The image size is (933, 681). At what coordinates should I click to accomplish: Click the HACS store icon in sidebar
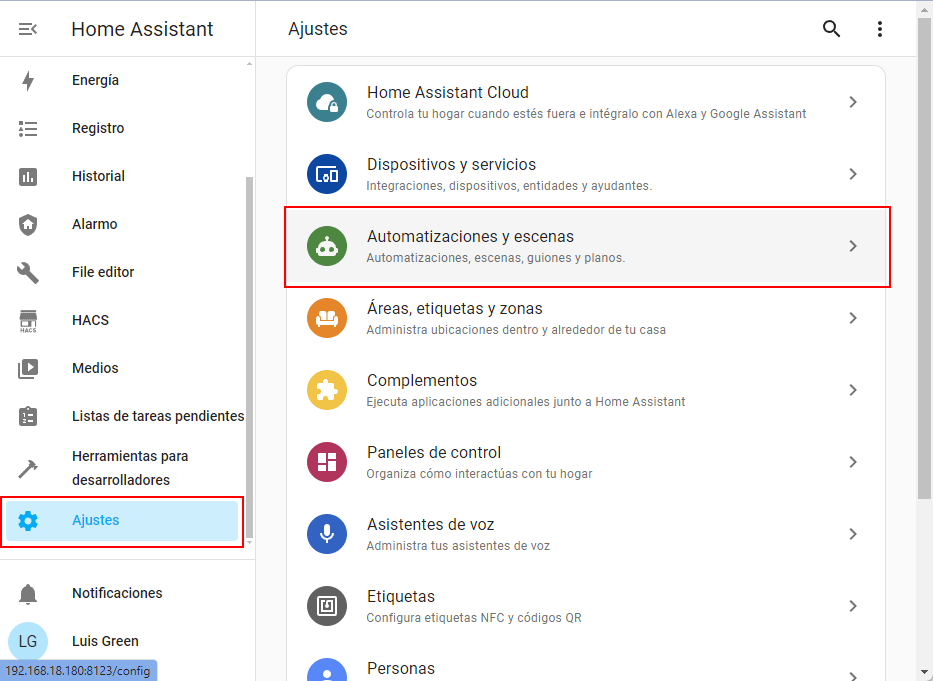(28, 321)
